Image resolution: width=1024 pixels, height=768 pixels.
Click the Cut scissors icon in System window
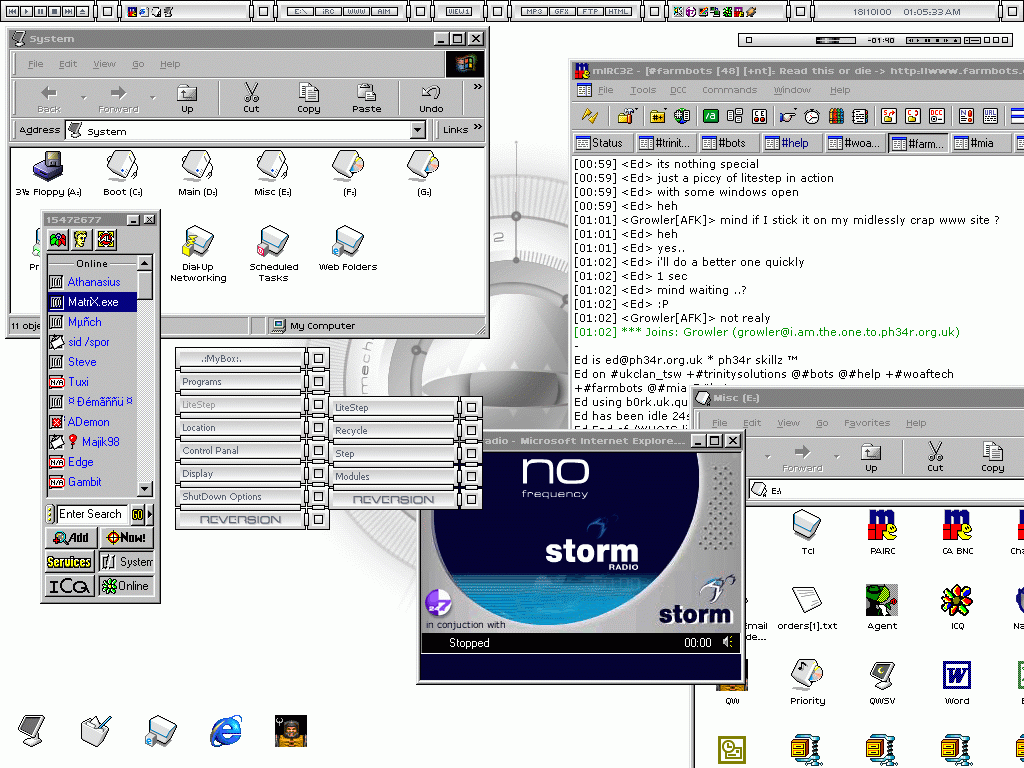(x=251, y=98)
